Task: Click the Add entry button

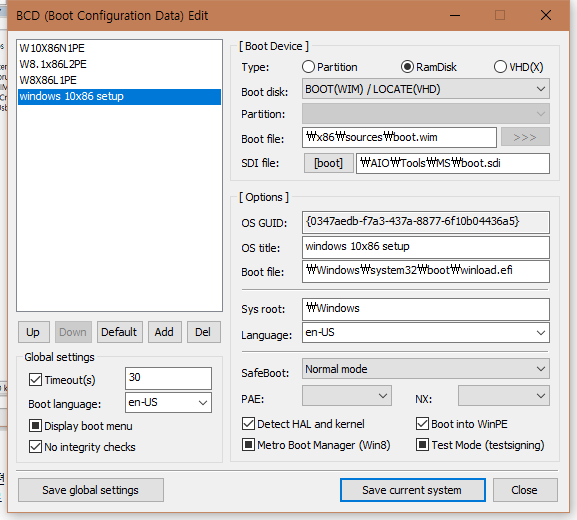Action: (x=164, y=332)
